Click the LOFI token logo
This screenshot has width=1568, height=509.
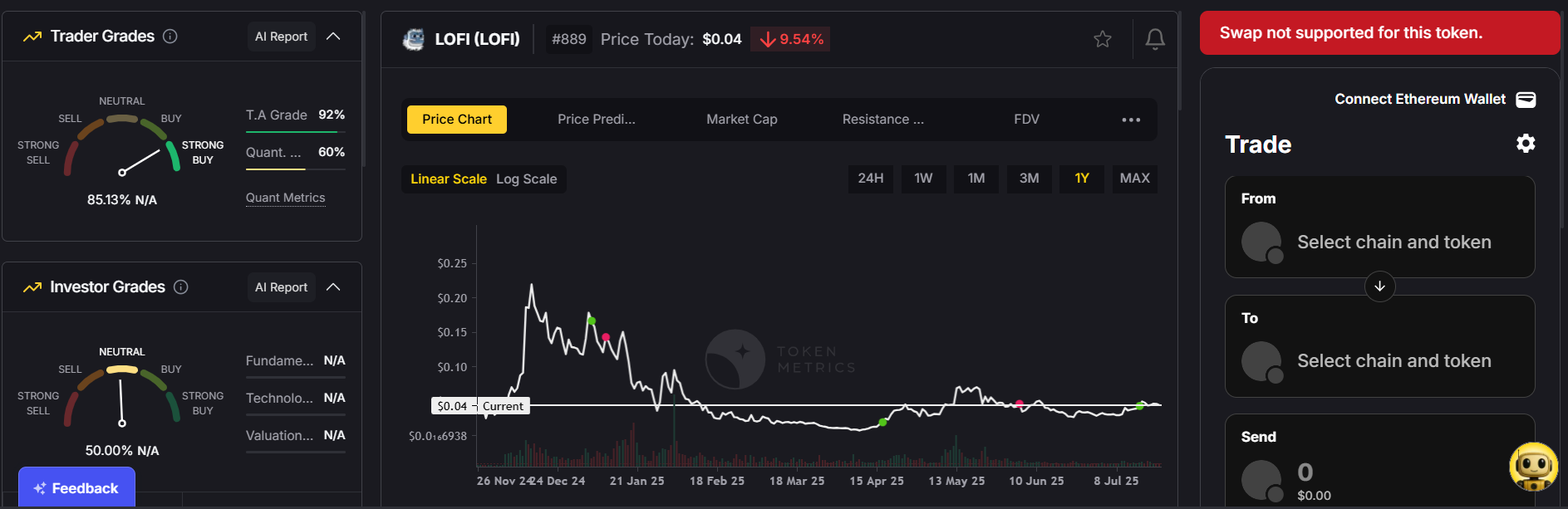pos(414,39)
